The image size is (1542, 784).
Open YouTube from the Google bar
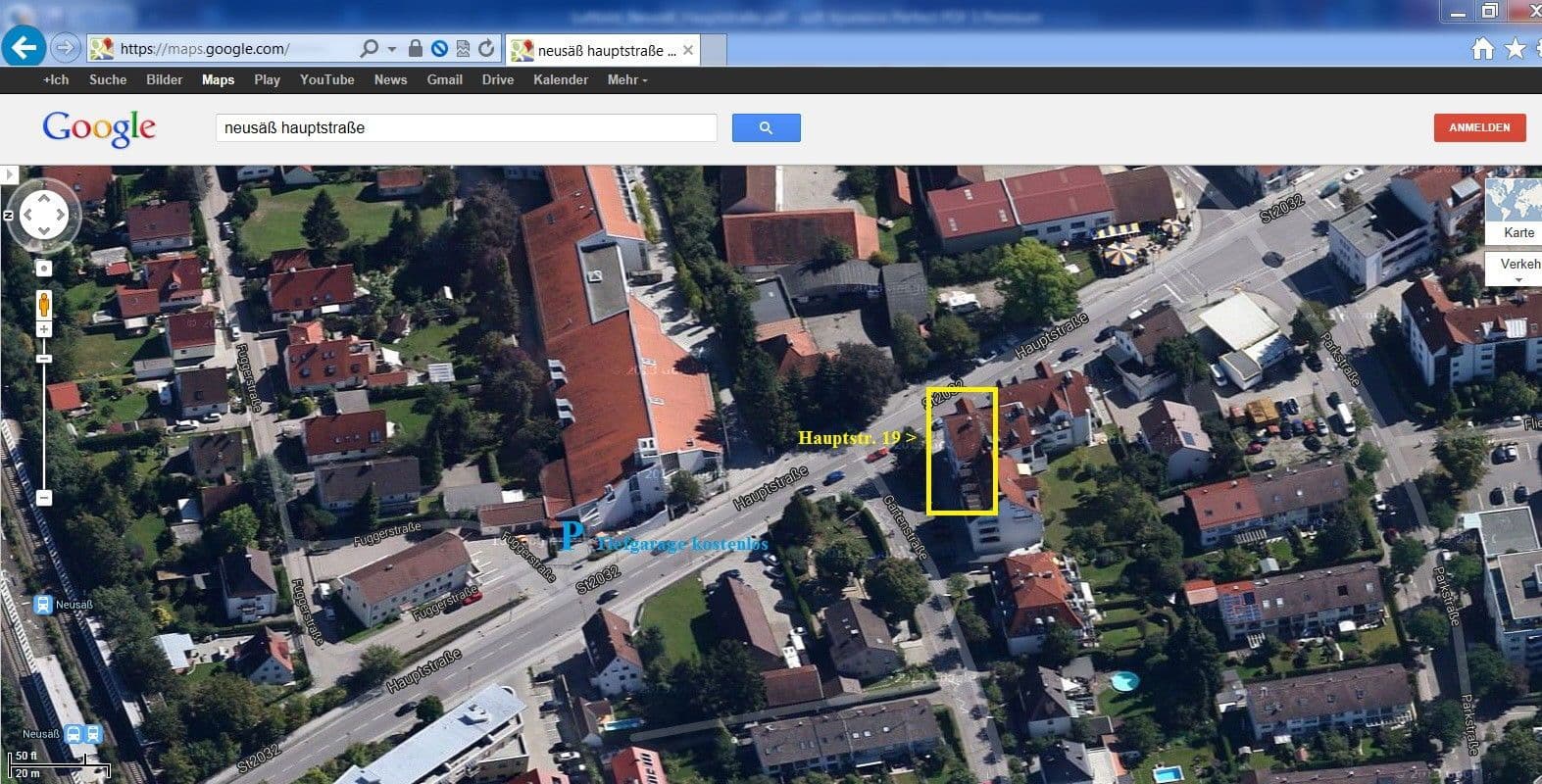(326, 80)
